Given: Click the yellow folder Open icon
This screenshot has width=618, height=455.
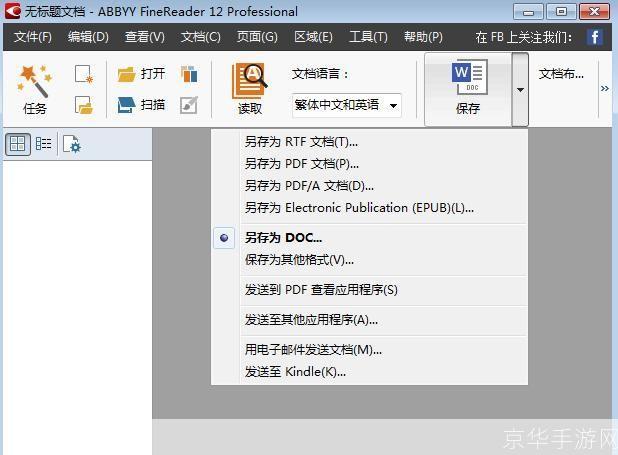Looking at the screenshot, I should coord(127,74).
